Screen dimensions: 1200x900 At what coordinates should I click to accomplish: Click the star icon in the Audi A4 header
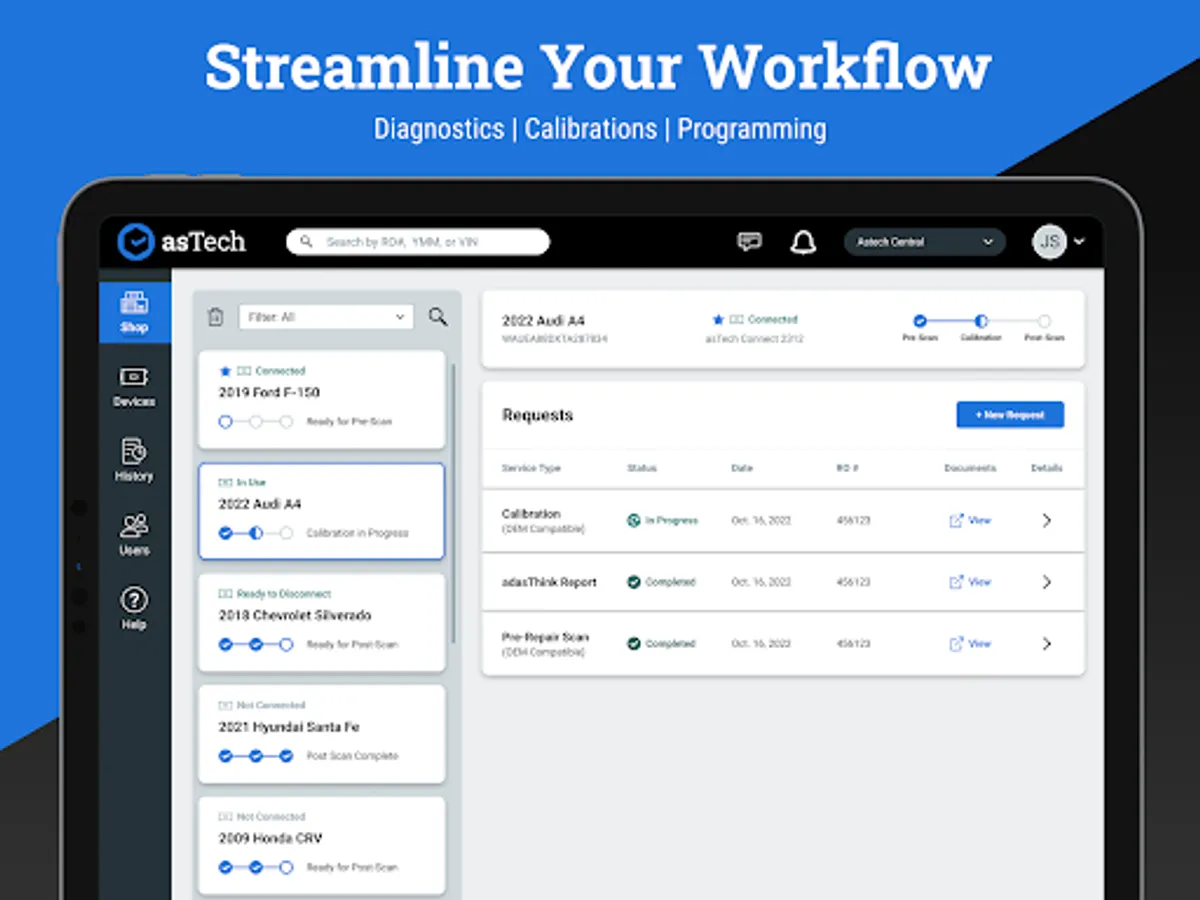(718, 320)
